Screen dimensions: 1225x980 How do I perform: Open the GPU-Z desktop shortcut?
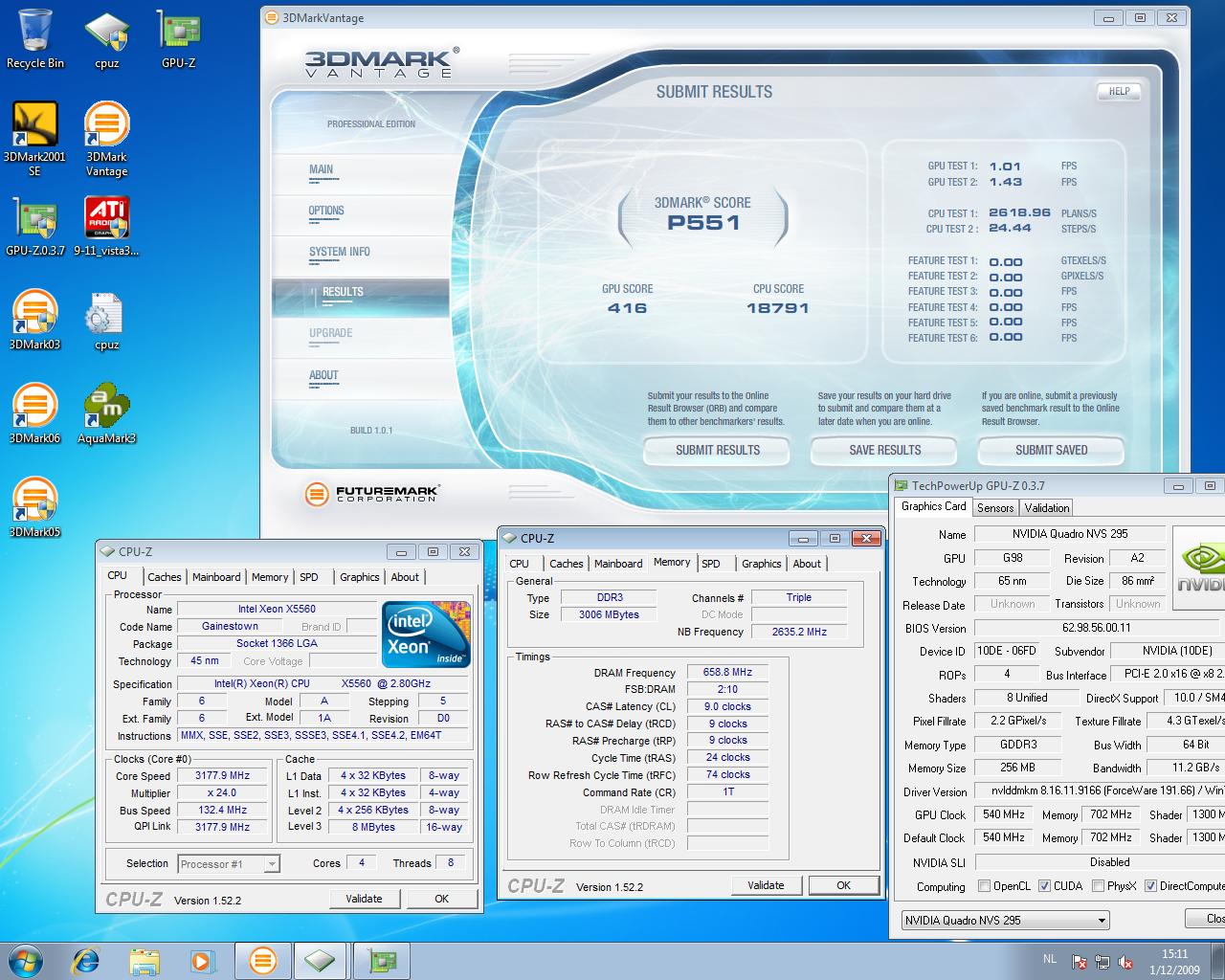pos(178,40)
